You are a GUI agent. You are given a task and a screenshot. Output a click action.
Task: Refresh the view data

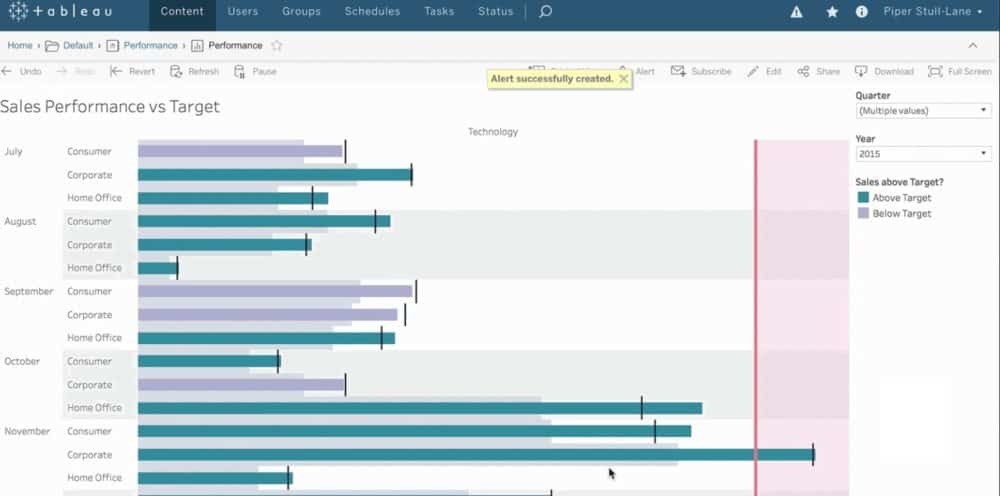pos(195,72)
